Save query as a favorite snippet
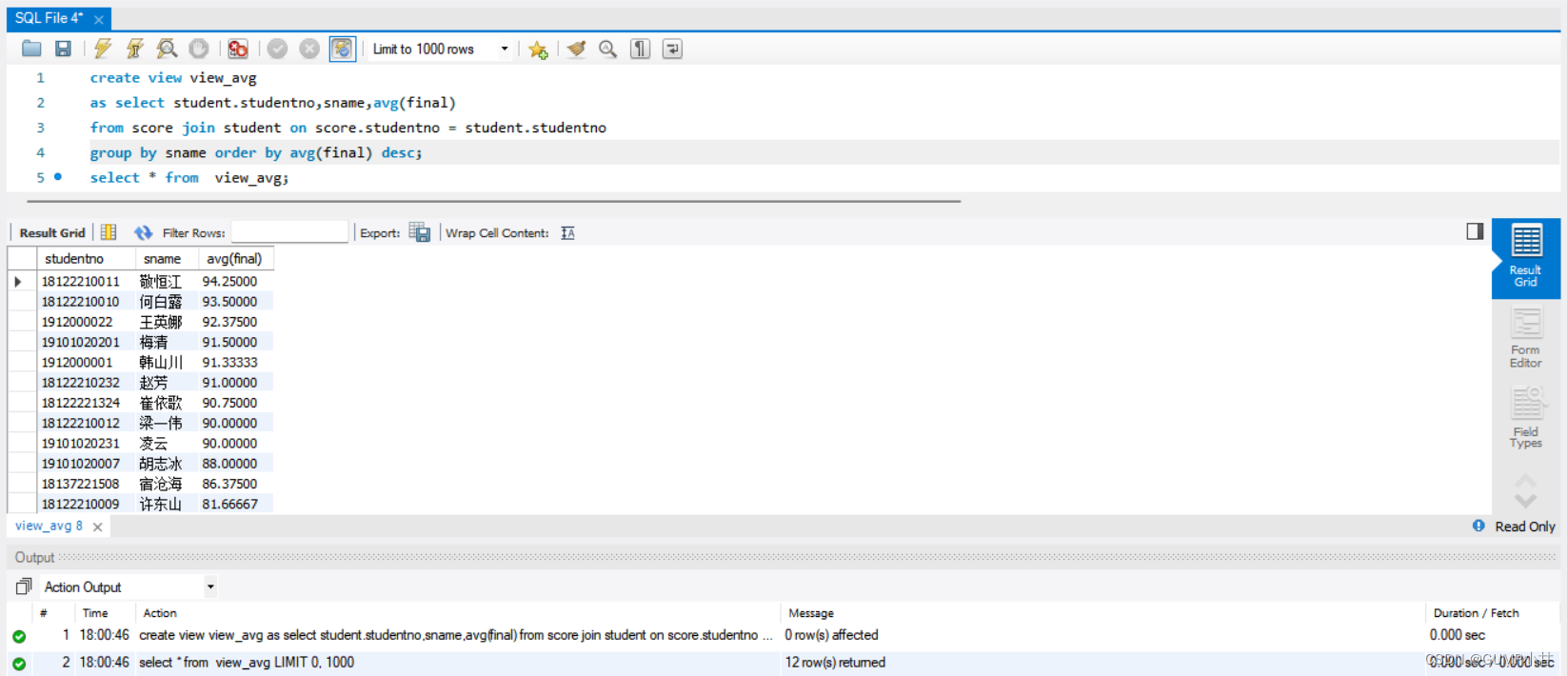Viewport: 1568px width, 676px height. pyautogui.click(x=538, y=49)
